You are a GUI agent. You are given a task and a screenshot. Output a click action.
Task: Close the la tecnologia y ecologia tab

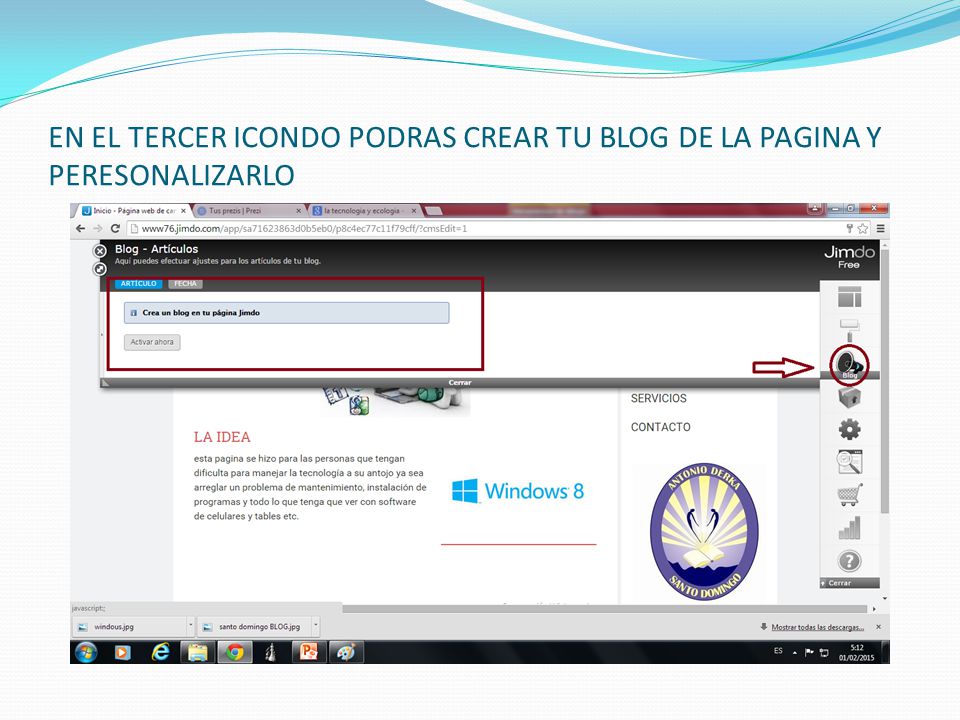(414, 211)
